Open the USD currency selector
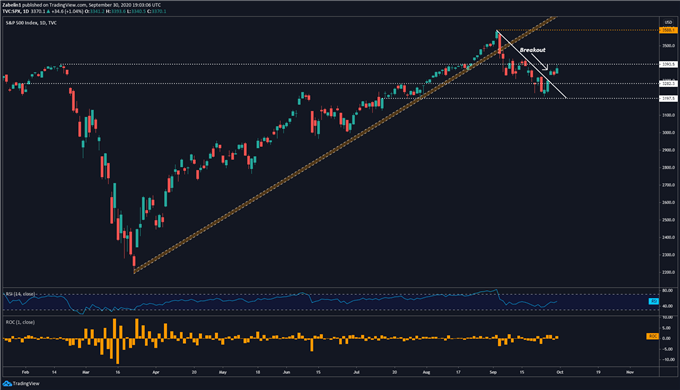The height and width of the screenshot is (390, 680). pyautogui.click(x=668, y=22)
